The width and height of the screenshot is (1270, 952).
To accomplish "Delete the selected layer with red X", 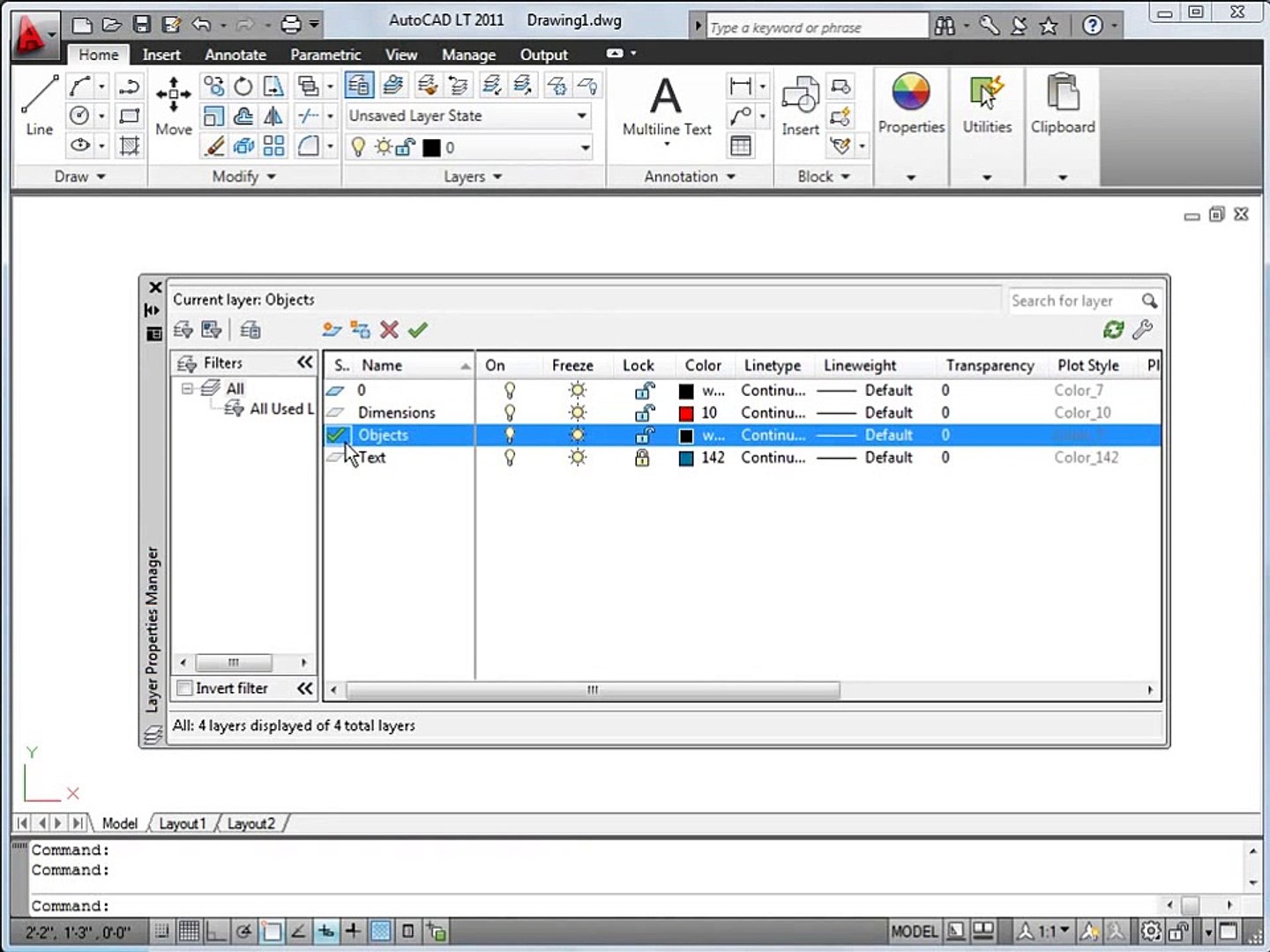I will point(389,330).
